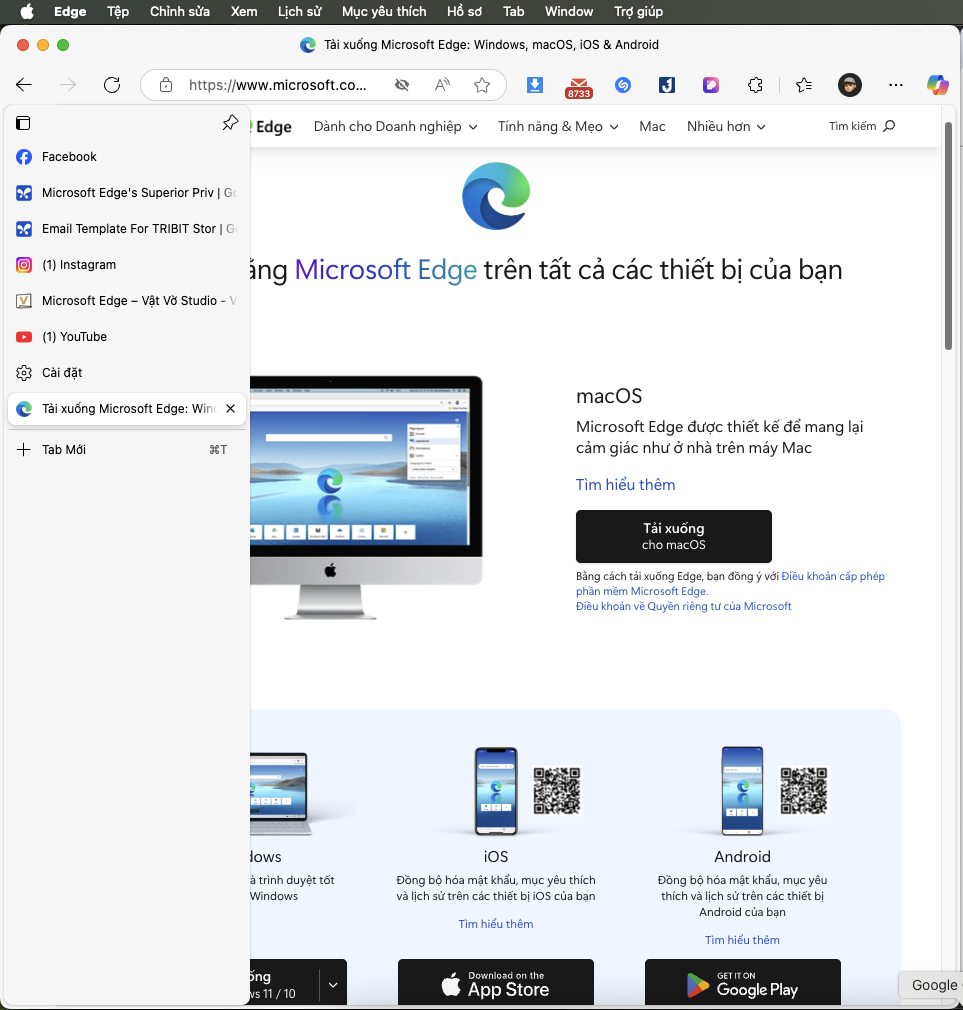Viewport: 963px width, 1010px height.
Task: Open the Favorites list
Action: click(804, 85)
